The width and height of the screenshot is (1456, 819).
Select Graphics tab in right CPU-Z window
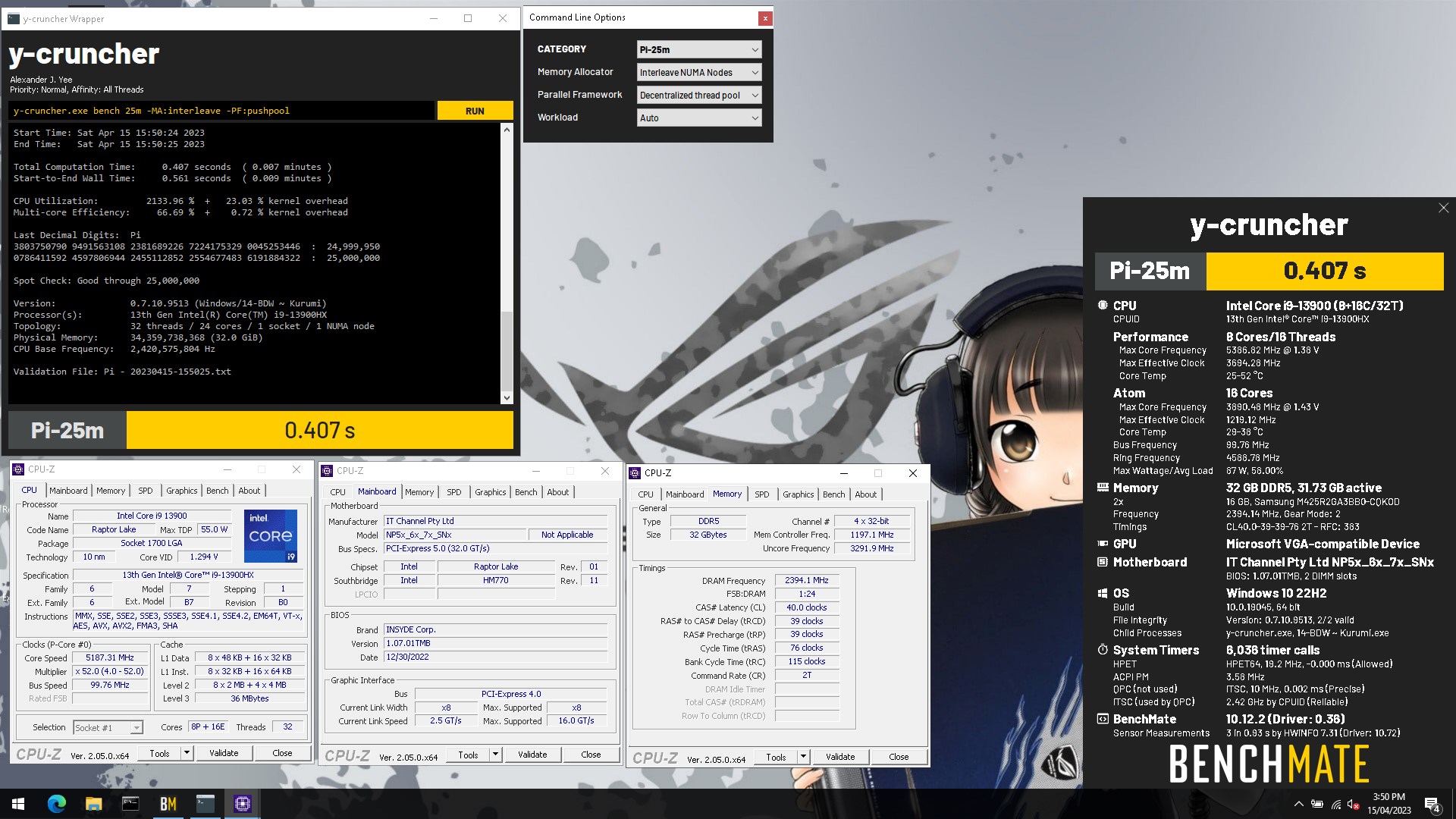point(799,494)
